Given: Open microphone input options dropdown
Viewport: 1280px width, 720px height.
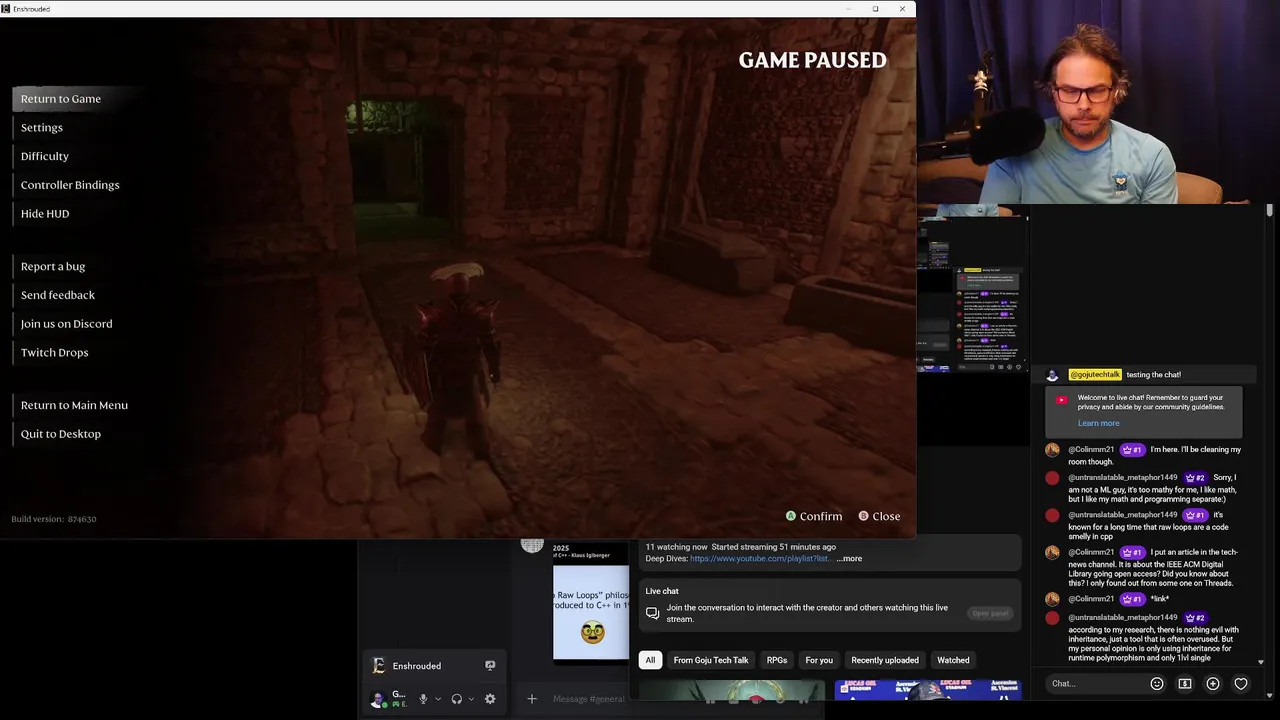Looking at the screenshot, I should (437, 699).
